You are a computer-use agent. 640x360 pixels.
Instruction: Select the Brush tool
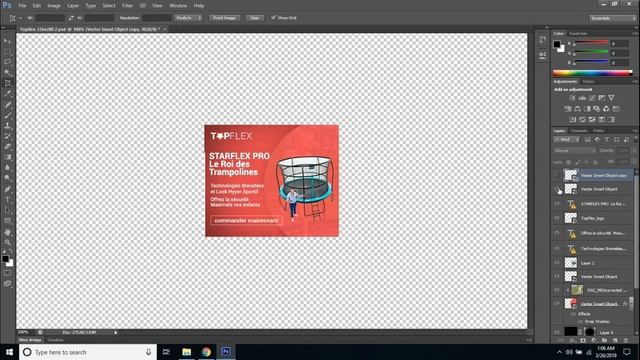(7, 115)
